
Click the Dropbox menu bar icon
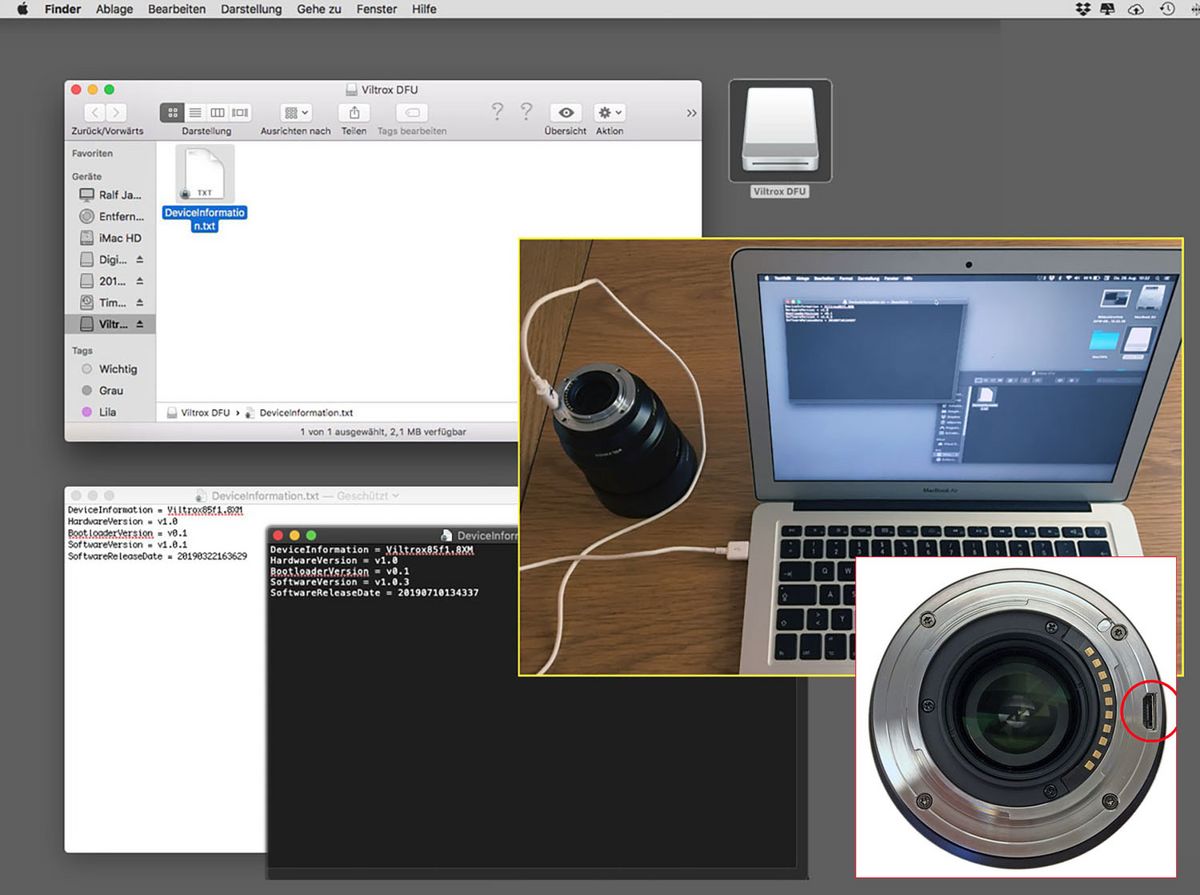pyautogui.click(x=1083, y=9)
